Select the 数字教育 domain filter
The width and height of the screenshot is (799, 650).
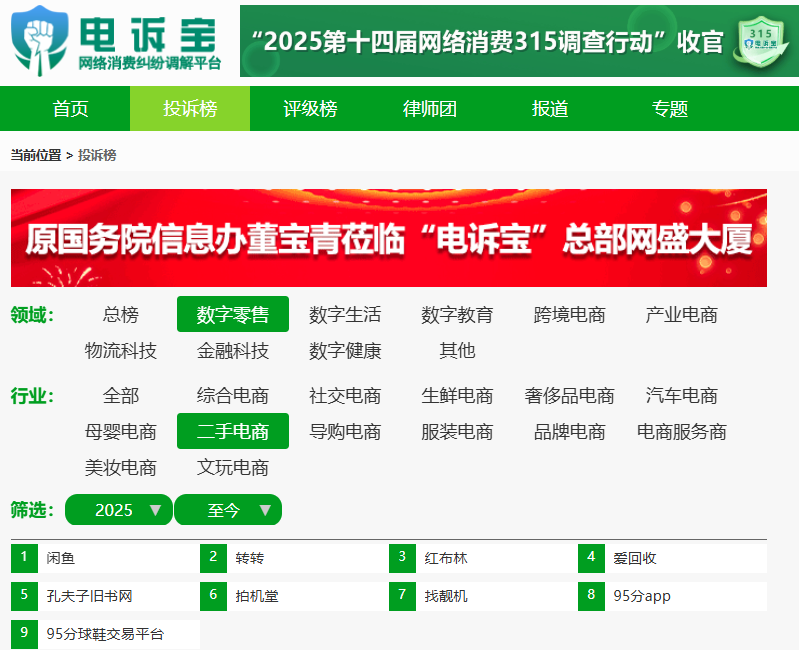click(x=457, y=314)
